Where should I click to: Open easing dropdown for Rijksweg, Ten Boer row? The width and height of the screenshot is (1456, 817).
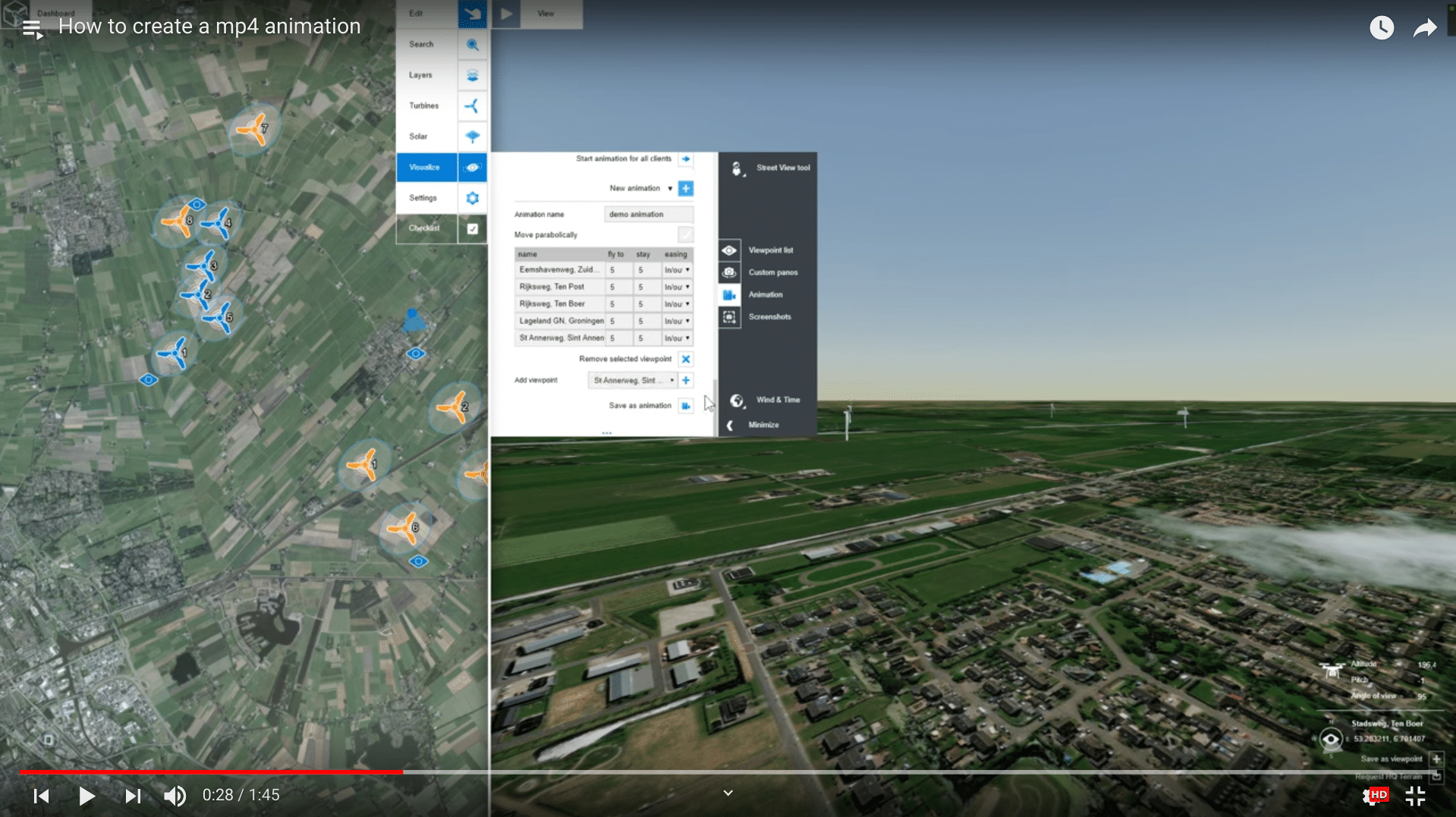click(677, 304)
